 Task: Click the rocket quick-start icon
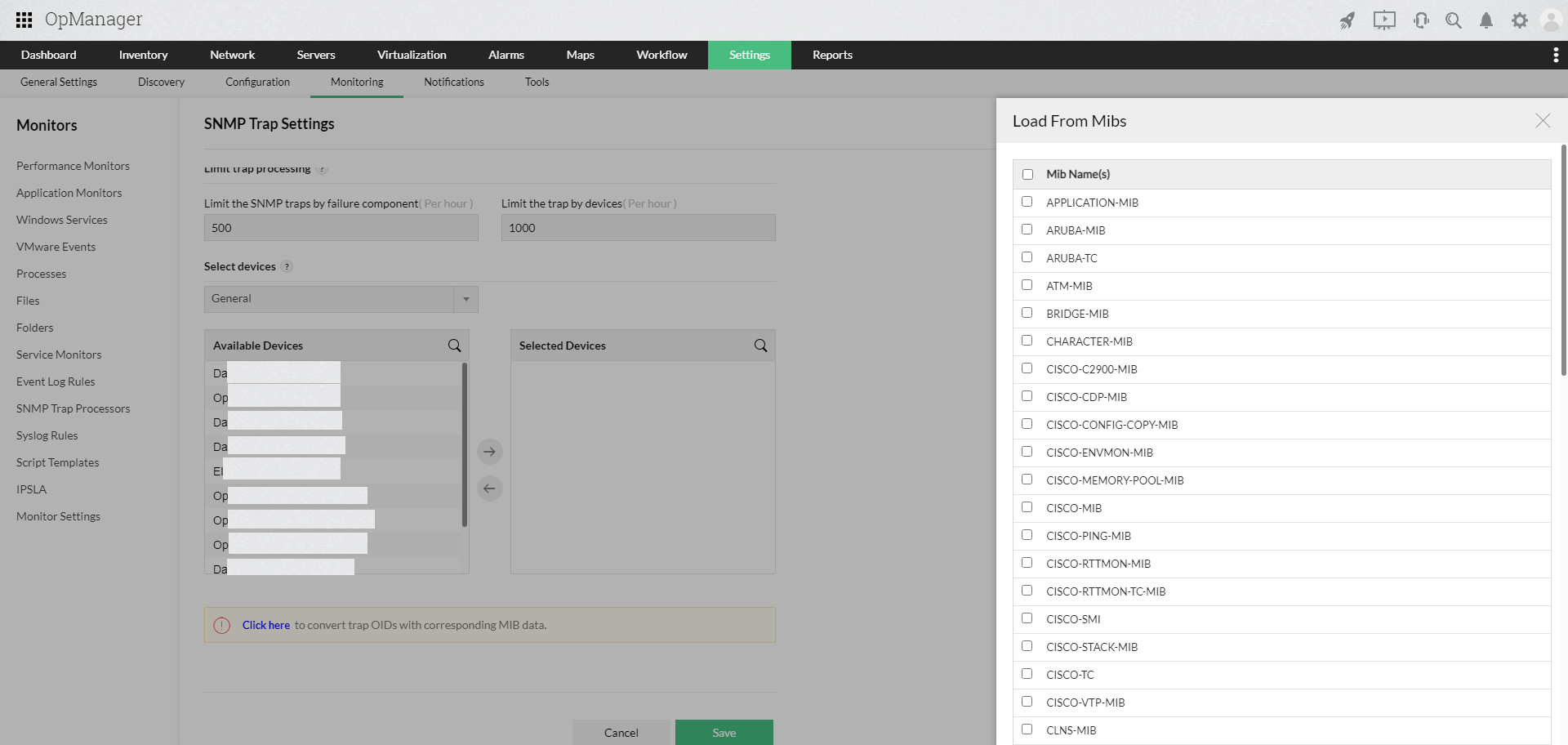pyautogui.click(x=1347, y=20)
